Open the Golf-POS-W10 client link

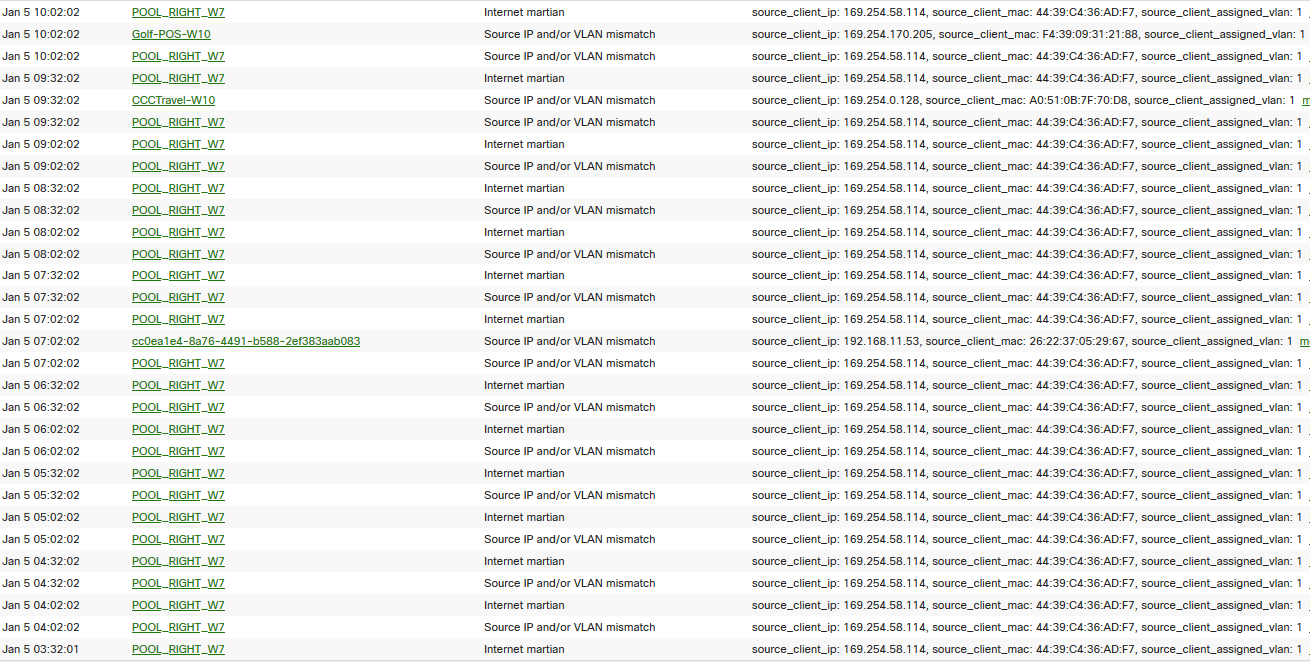pyautogui.click(x=171, y=34)
